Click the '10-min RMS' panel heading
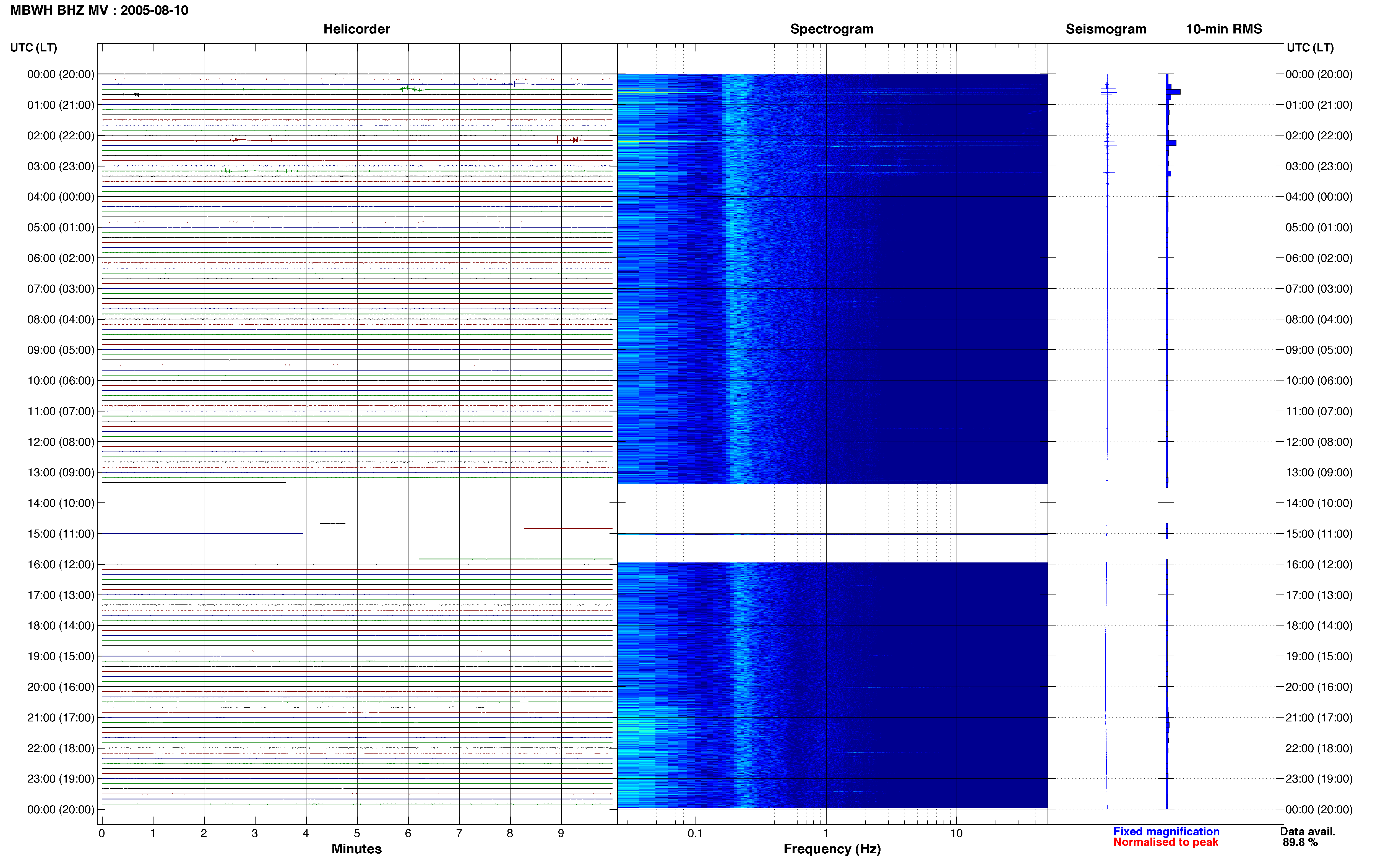 1224,29
